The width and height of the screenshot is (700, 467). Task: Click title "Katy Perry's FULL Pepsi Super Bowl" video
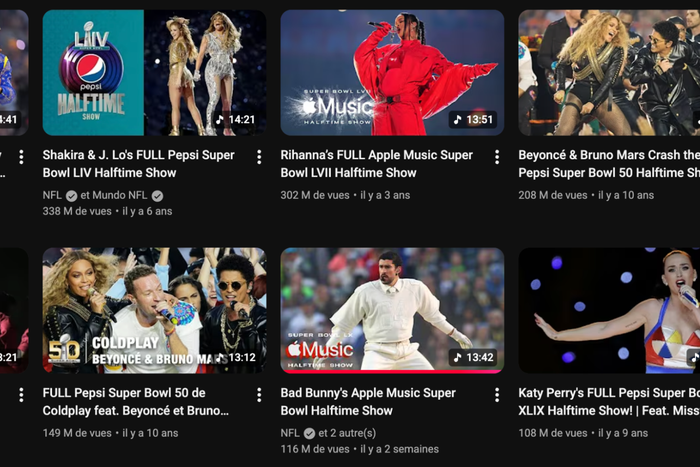608,402
